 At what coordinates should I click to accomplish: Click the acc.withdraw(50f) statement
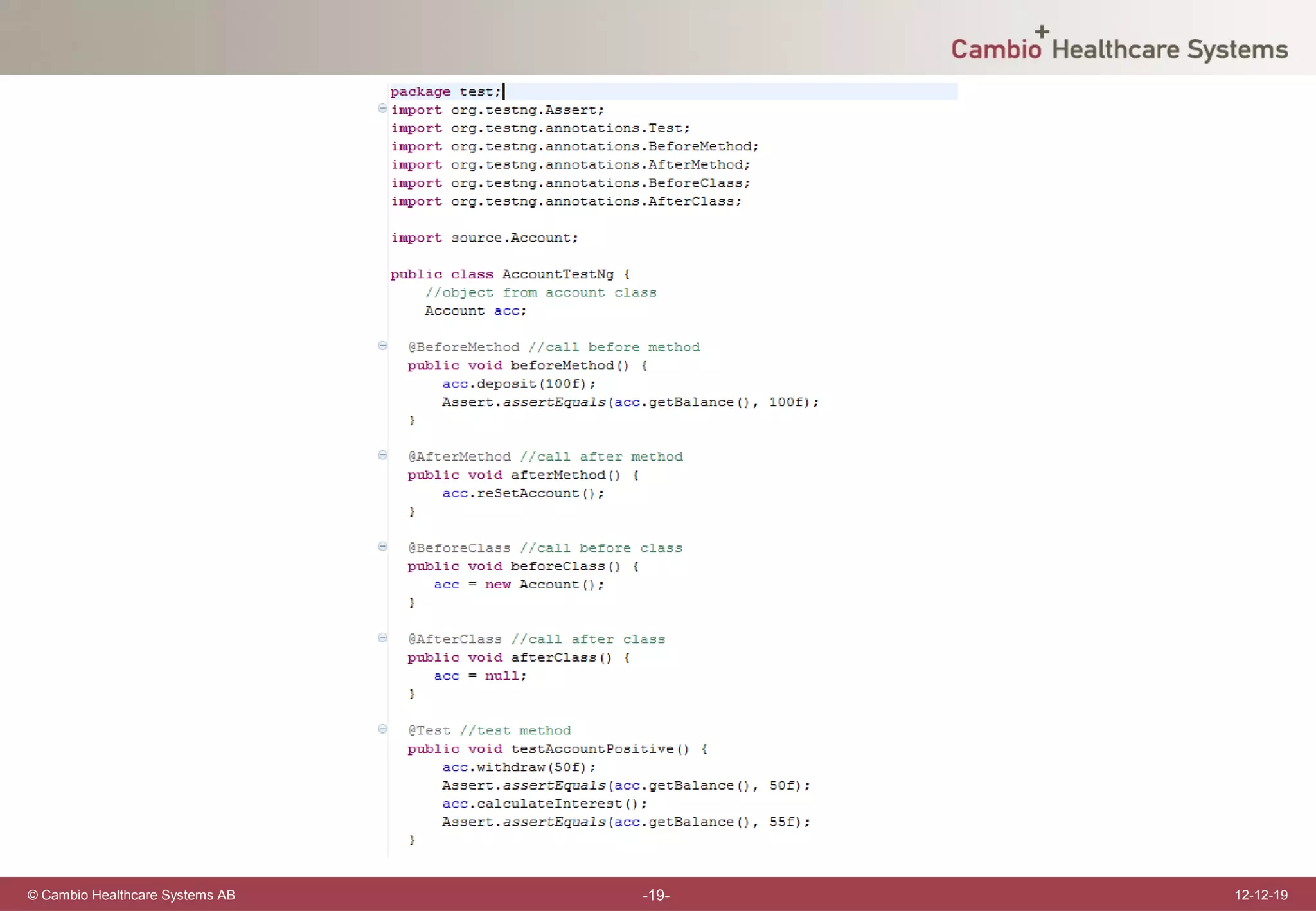518,767
